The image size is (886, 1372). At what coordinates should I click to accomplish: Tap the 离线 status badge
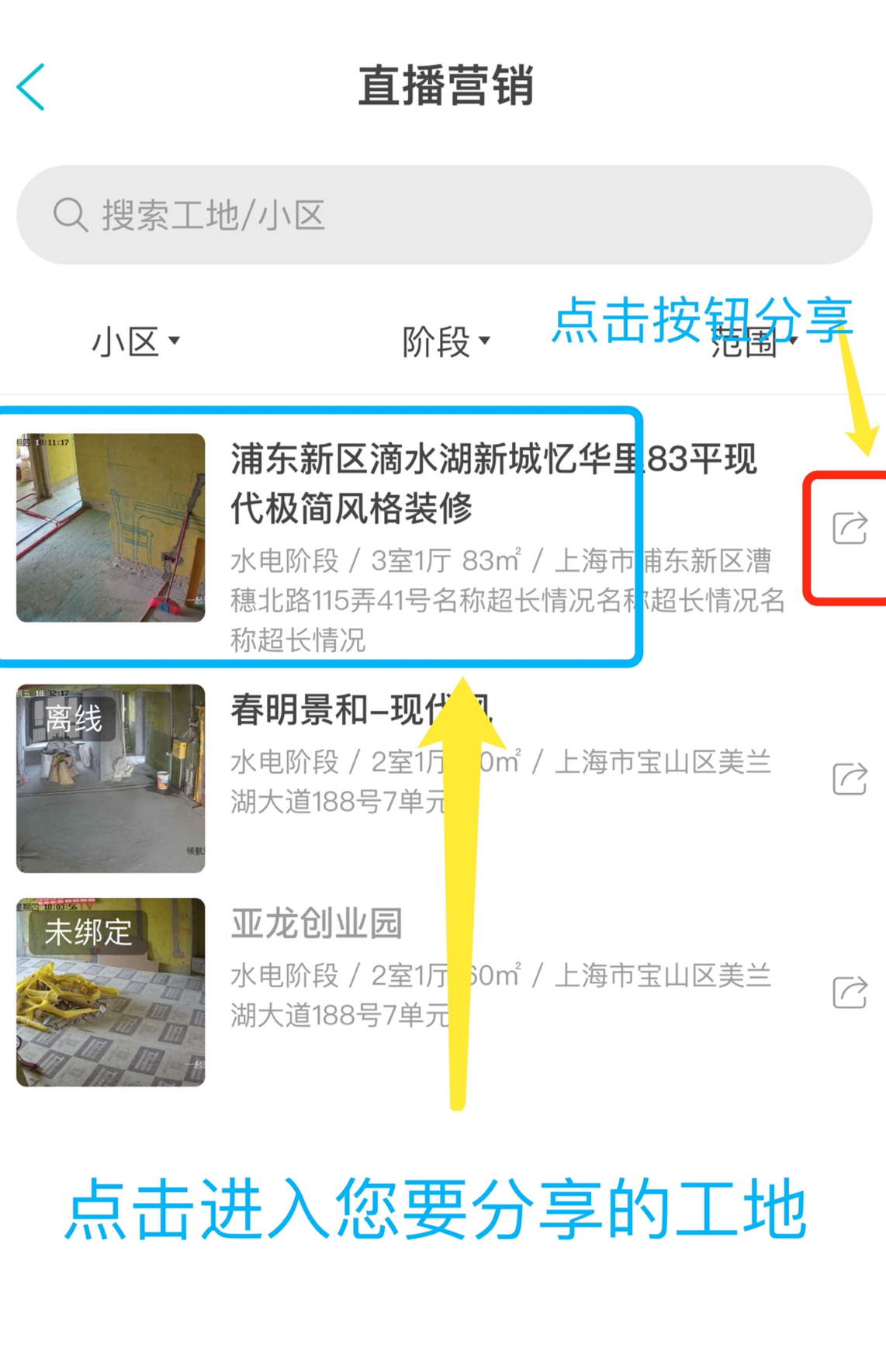[73, 719]
